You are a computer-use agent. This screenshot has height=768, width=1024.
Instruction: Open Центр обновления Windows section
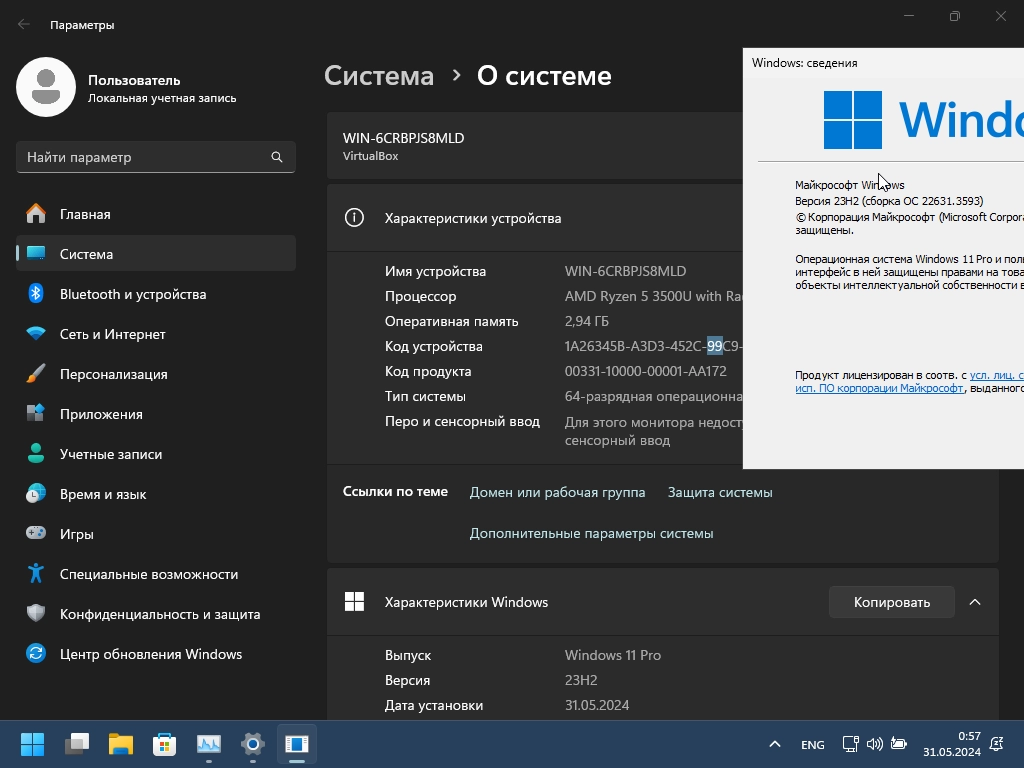tap(150, 654)
